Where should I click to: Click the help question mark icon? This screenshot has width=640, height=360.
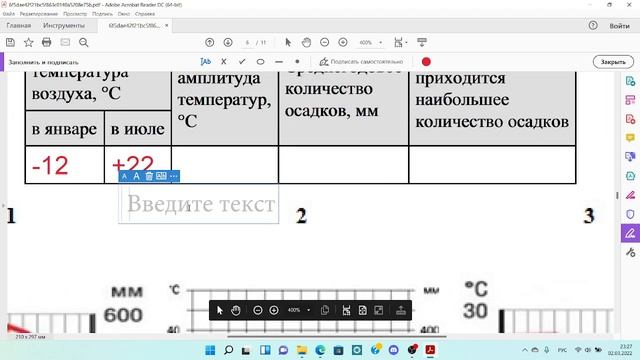(x=593, y=25)
